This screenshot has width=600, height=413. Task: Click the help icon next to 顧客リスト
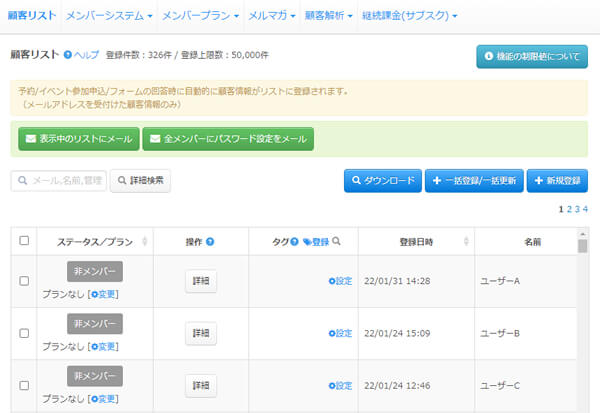point(68,55)
